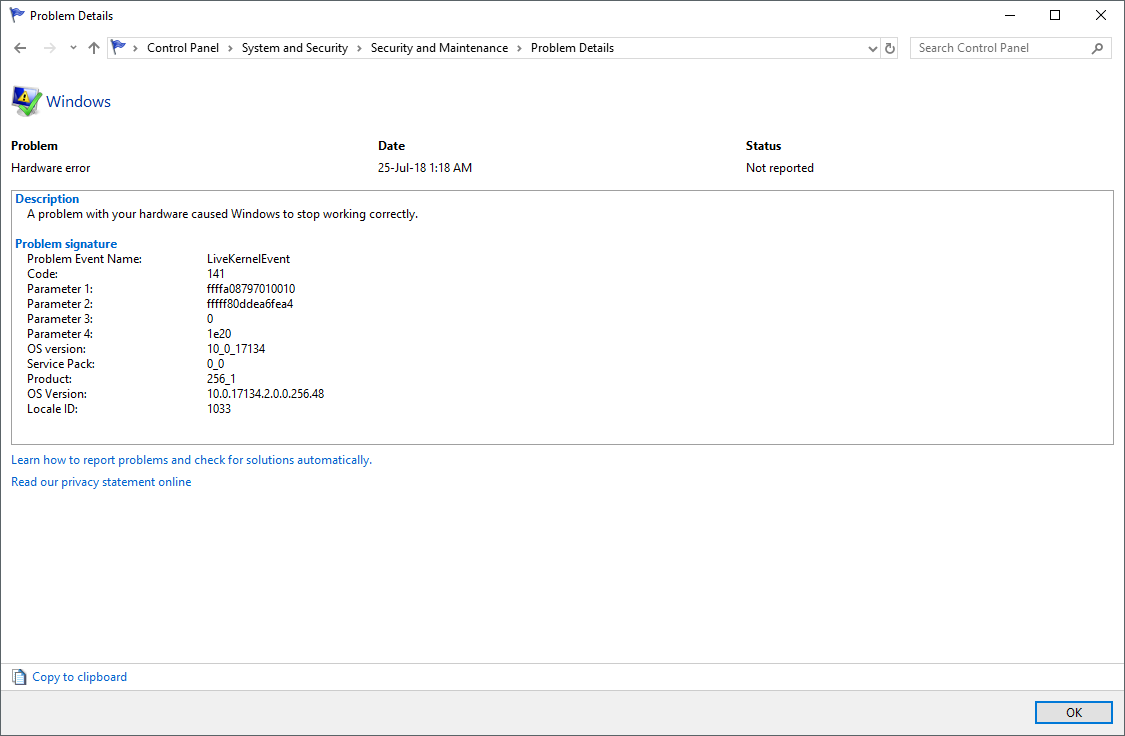1125x736 pixels.
Task: Close the Problem Details window
Action: 1101,15
